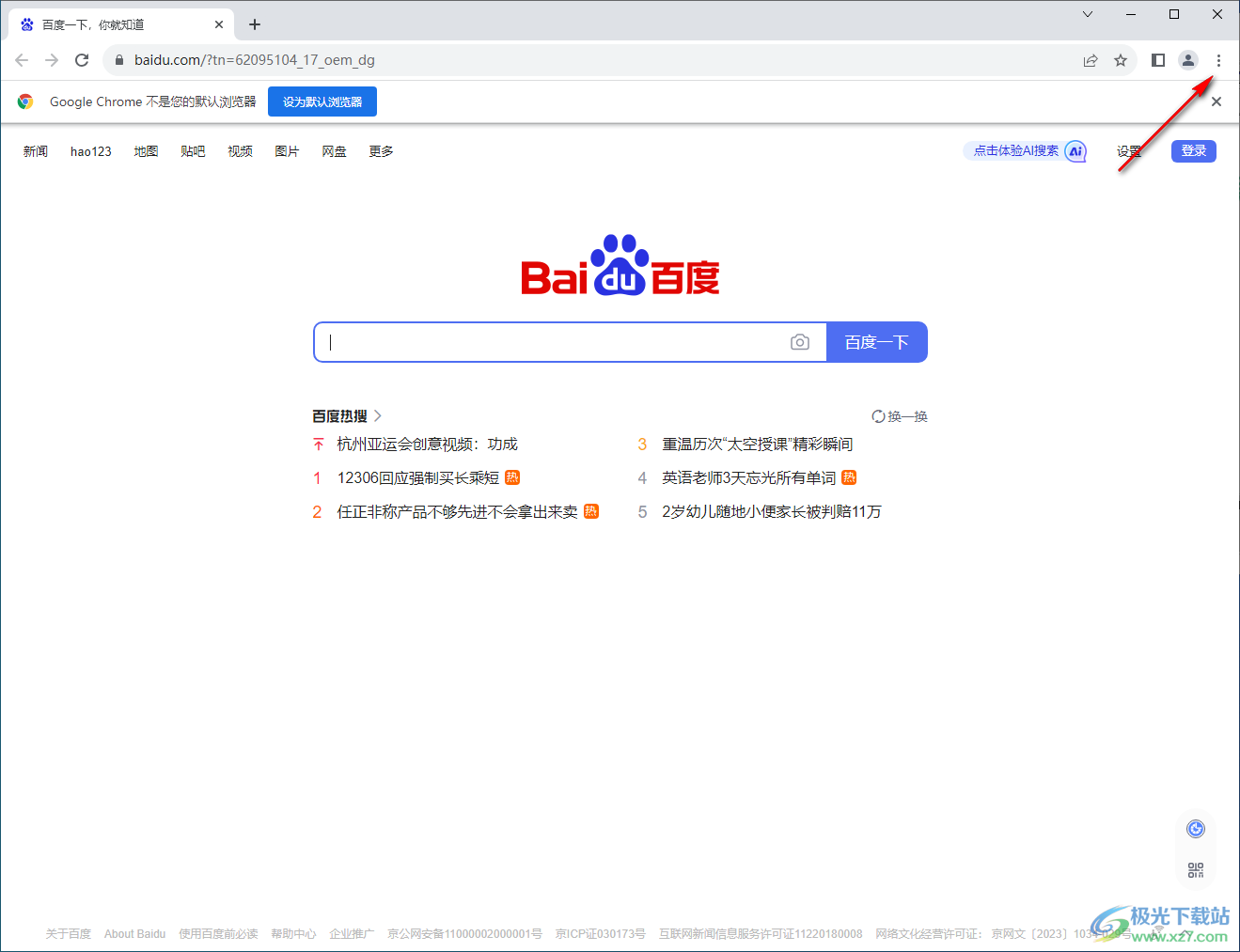Expand 更多 navigation menu
This screenshot has height=952, width=1240.
point(381,151)
